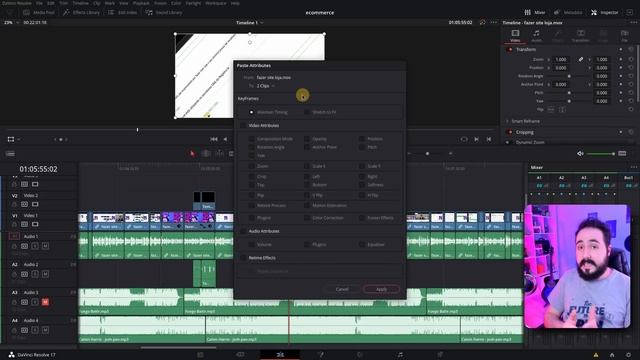Open the Timeline menu

pyautogui.click(x=80, y=3)
